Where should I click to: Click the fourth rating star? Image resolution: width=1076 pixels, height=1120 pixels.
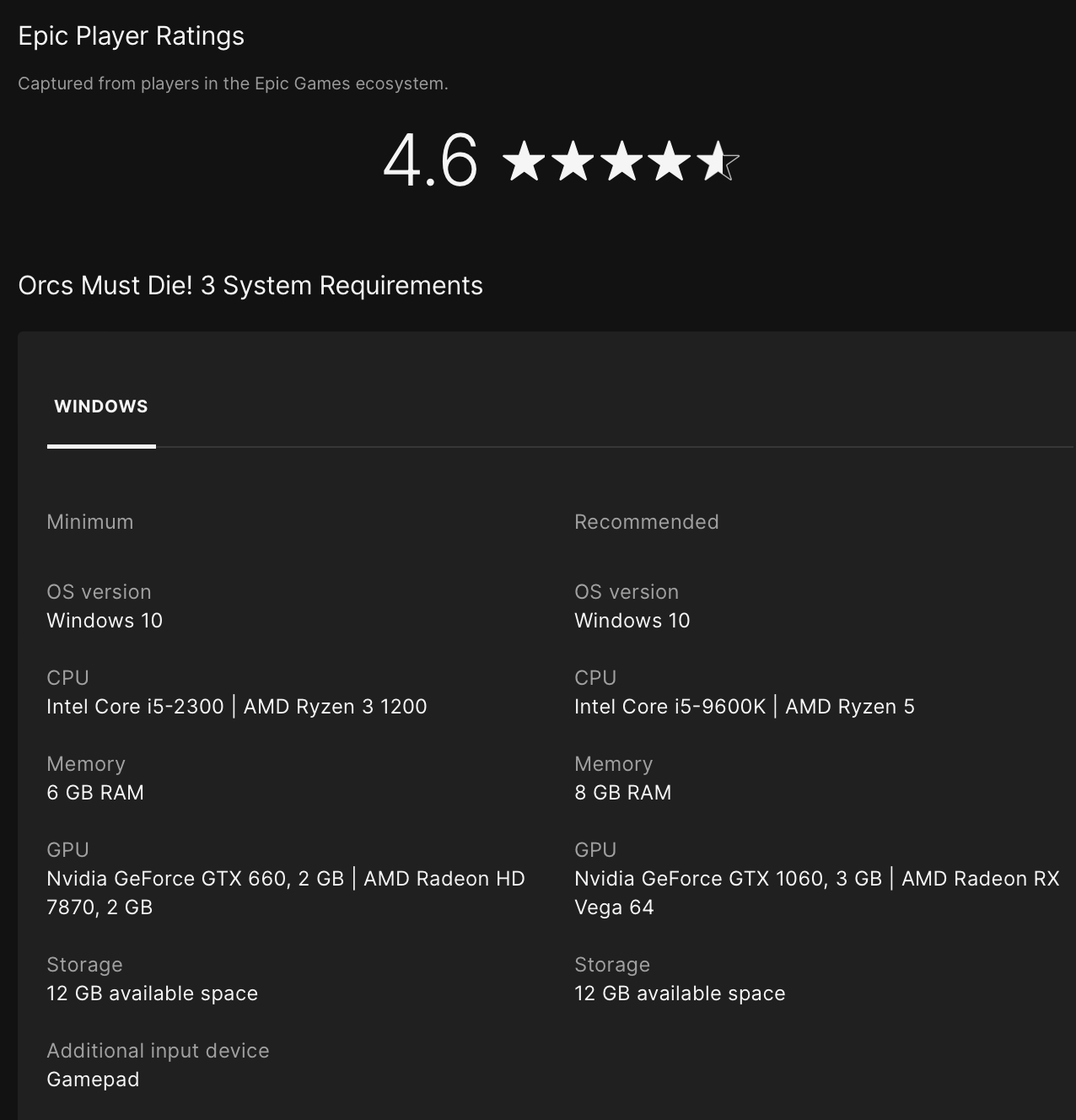pos(670,161)
